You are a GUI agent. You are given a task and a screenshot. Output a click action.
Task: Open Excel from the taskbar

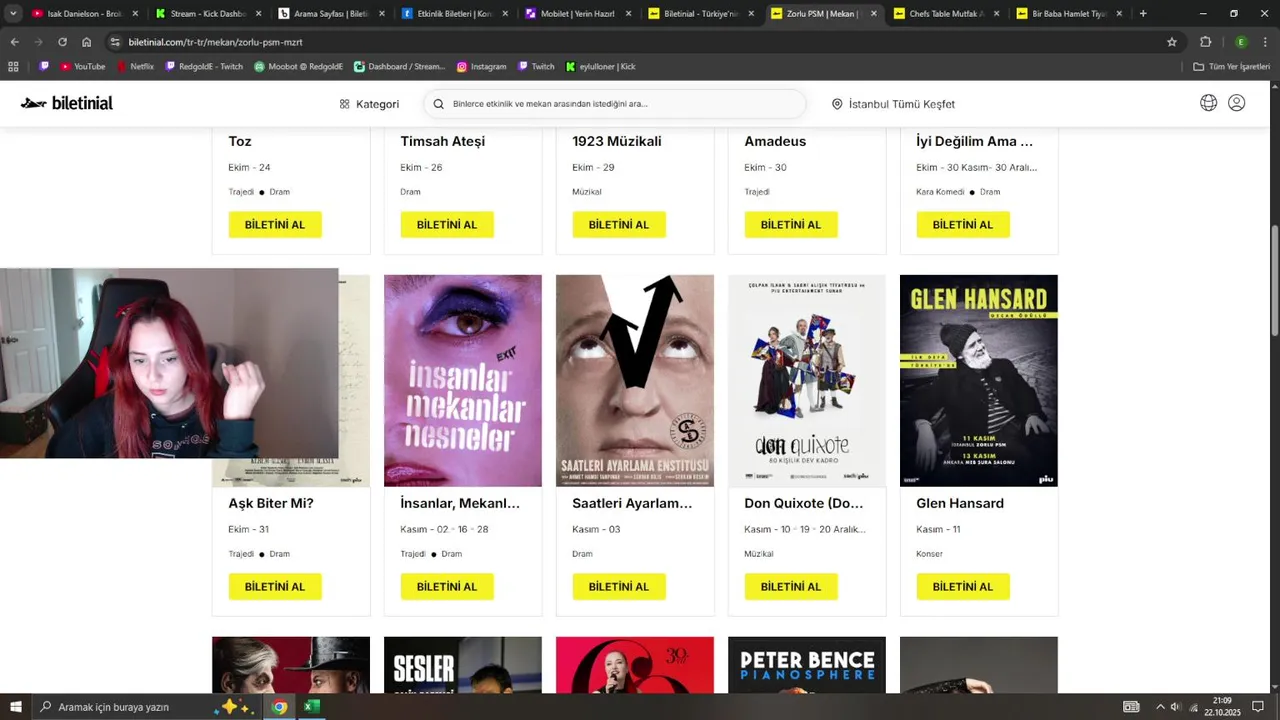click(x=311, y=707)
